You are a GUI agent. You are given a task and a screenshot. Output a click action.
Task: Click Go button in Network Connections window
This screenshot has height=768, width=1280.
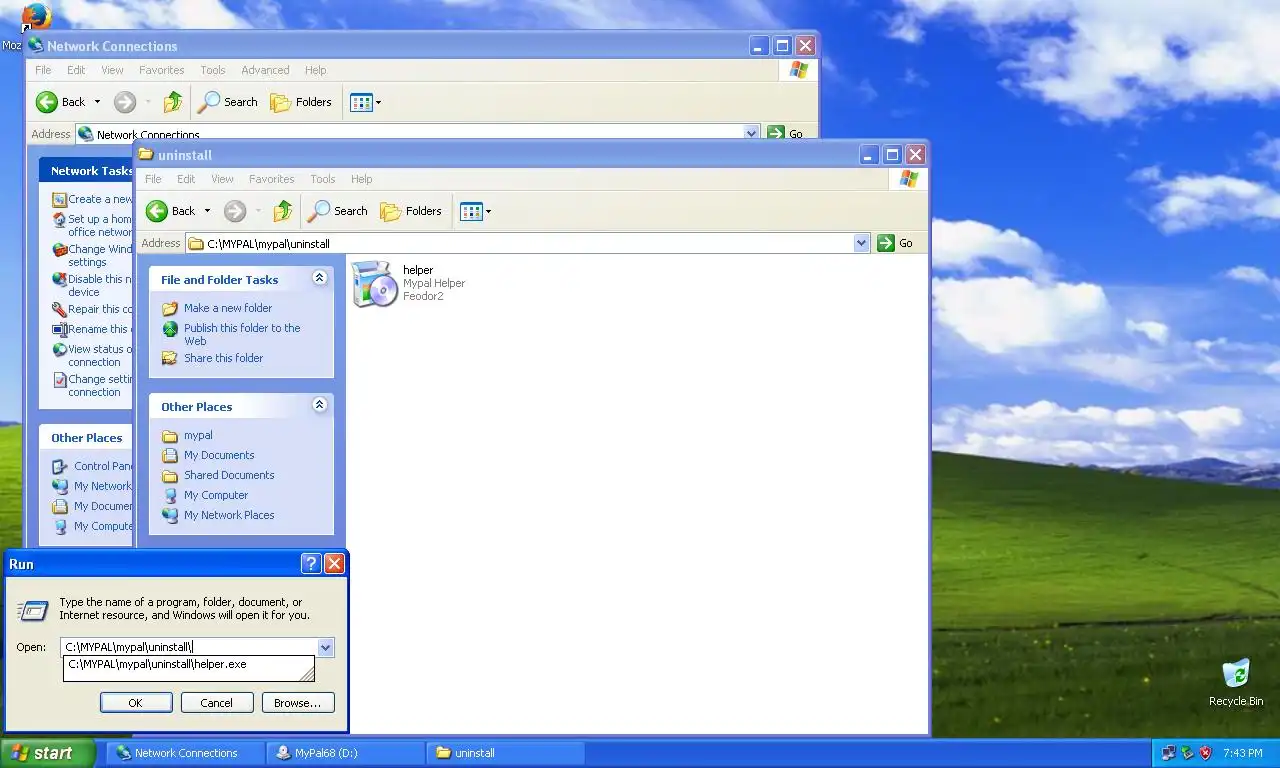pos(785,133)
